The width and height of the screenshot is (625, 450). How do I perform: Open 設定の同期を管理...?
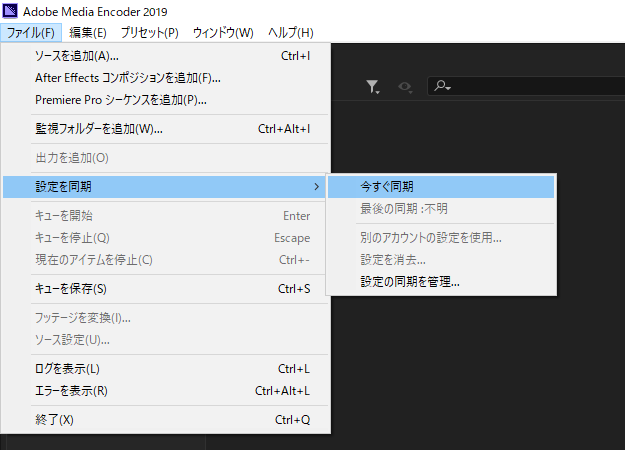[441, 282]
